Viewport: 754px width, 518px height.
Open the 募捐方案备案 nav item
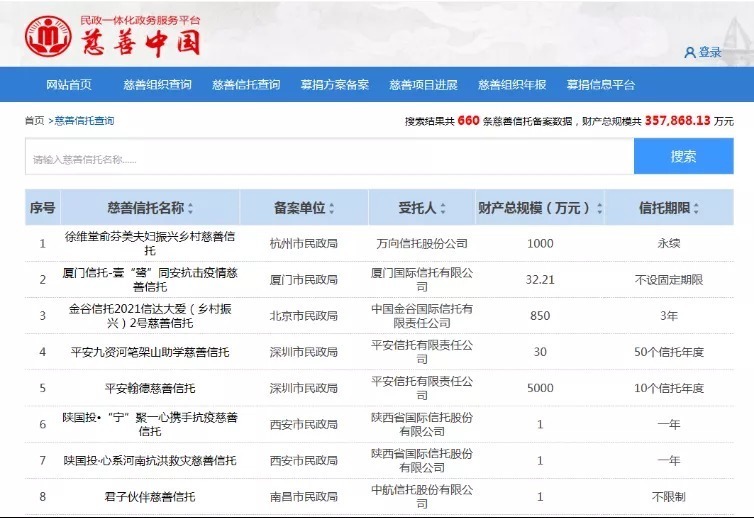pos(335,85)
